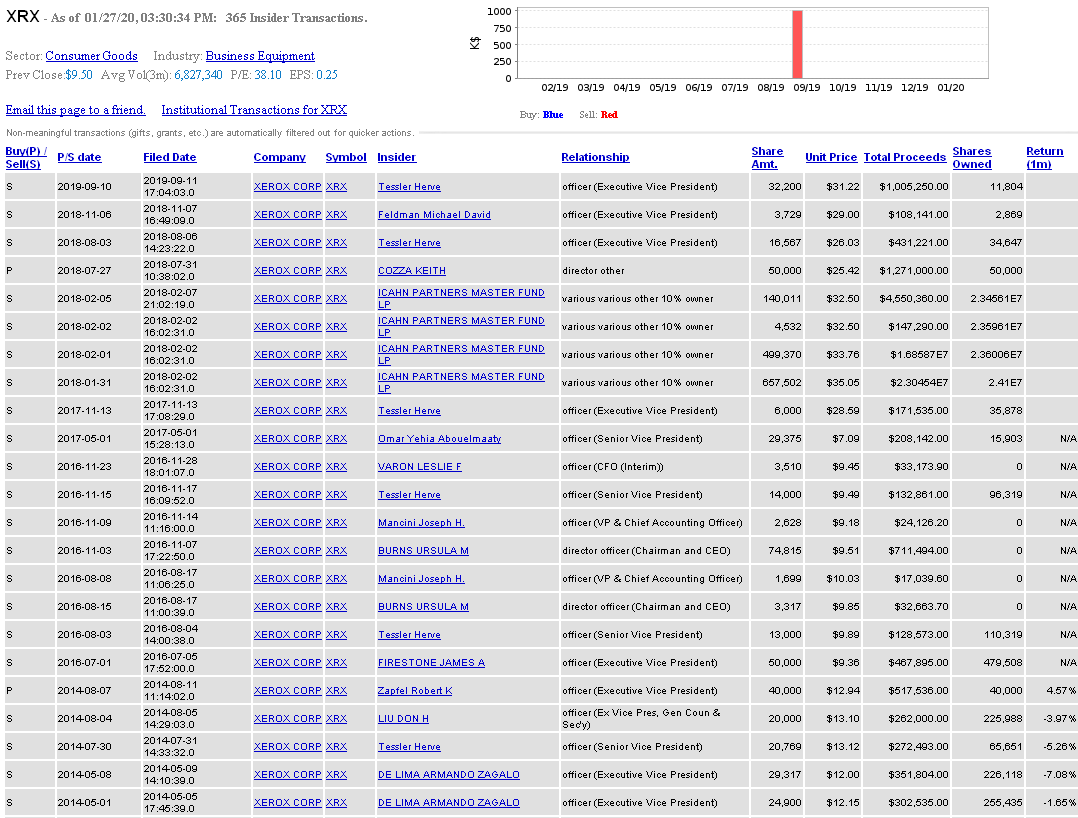This screenshot has height=818, width=1078.
Task: Select the '365 Insider Transactions.' heading text
Action: [x=296, y=18]
